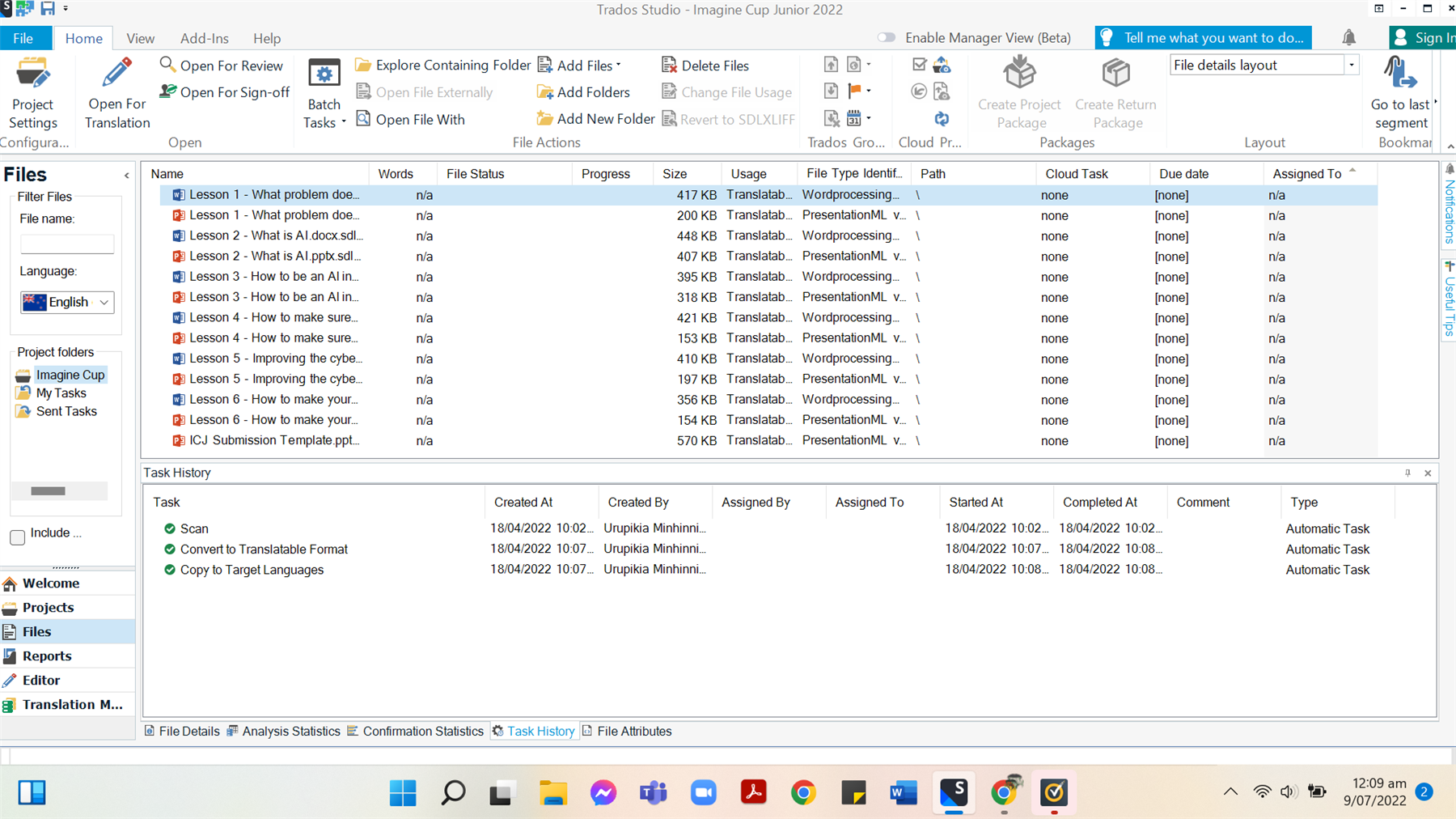Click the notifications bell icon

(1348, 37)
